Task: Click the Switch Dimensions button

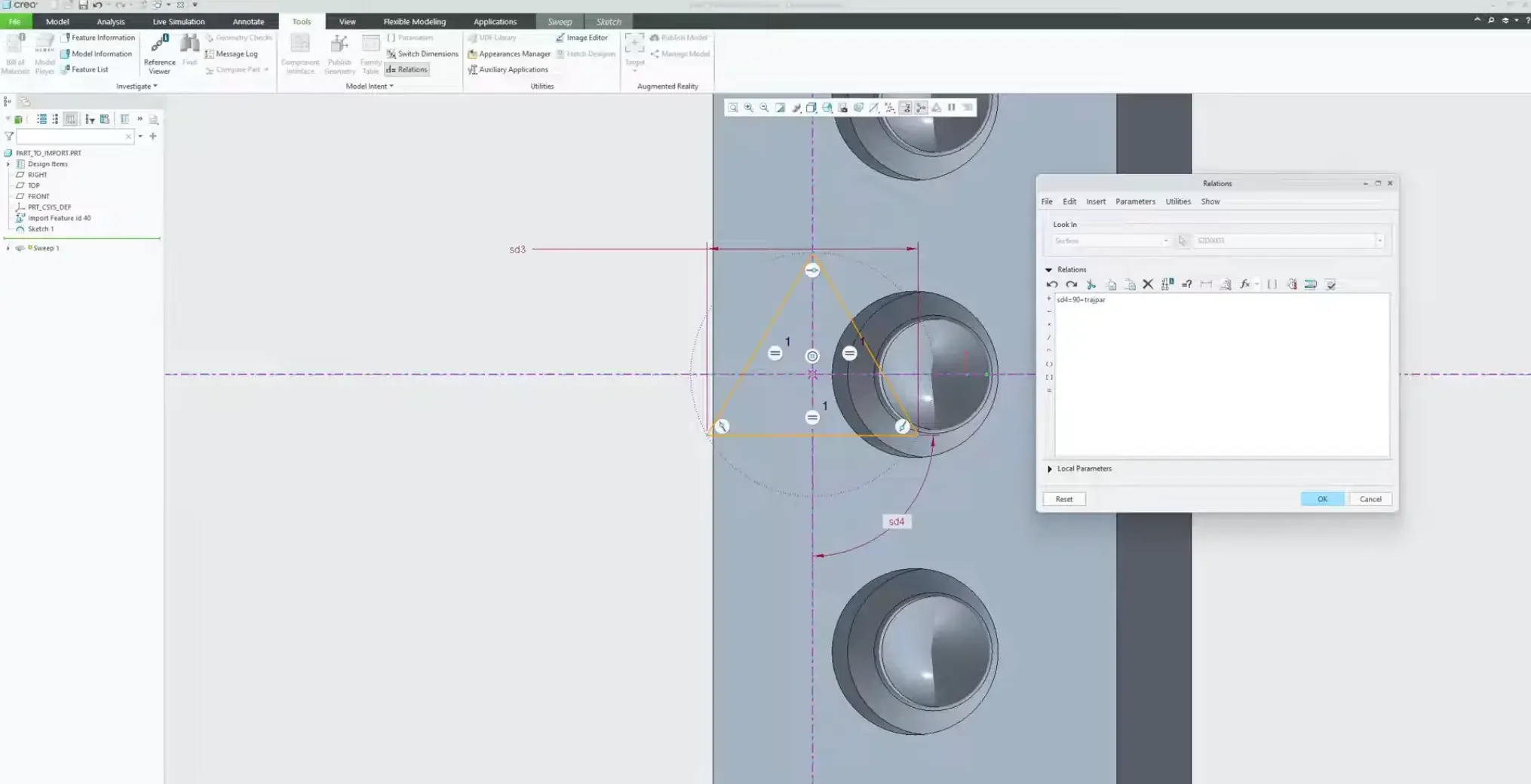Action: point(422,54)
